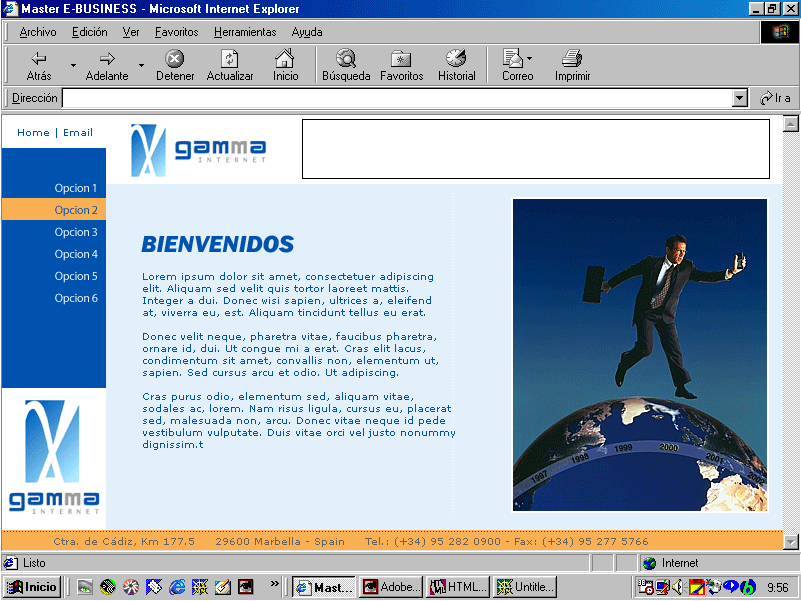The width and height of the screenshot is (801, 601).
Task: Open the Favoritos menu in the menu bar
Action: click(176, 32)
